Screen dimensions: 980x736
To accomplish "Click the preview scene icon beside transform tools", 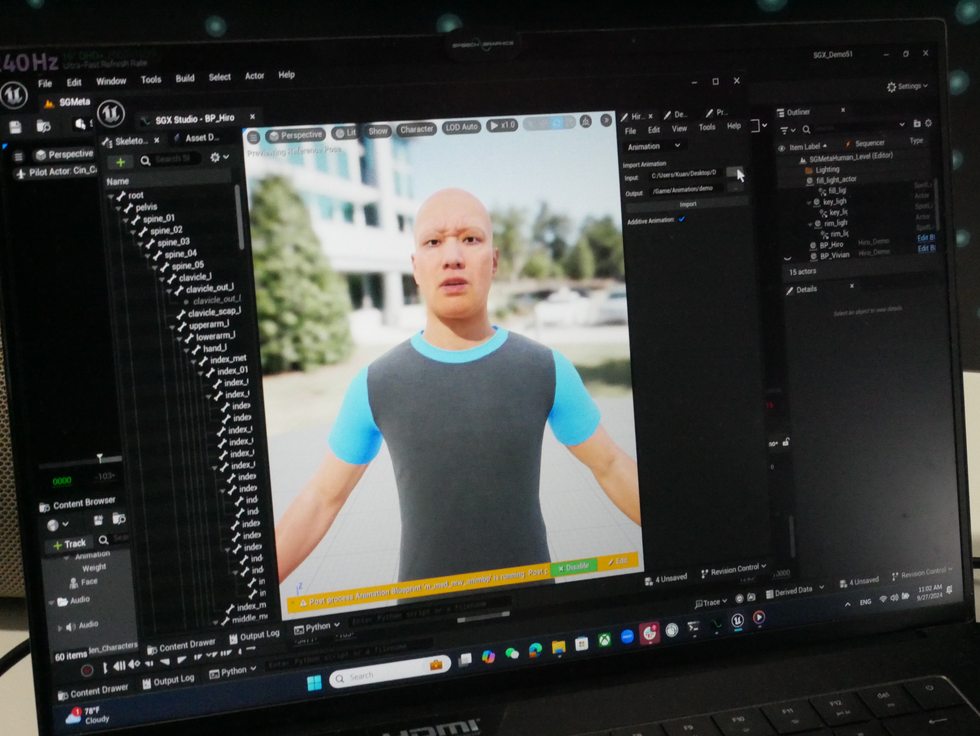I will [586, 121].
